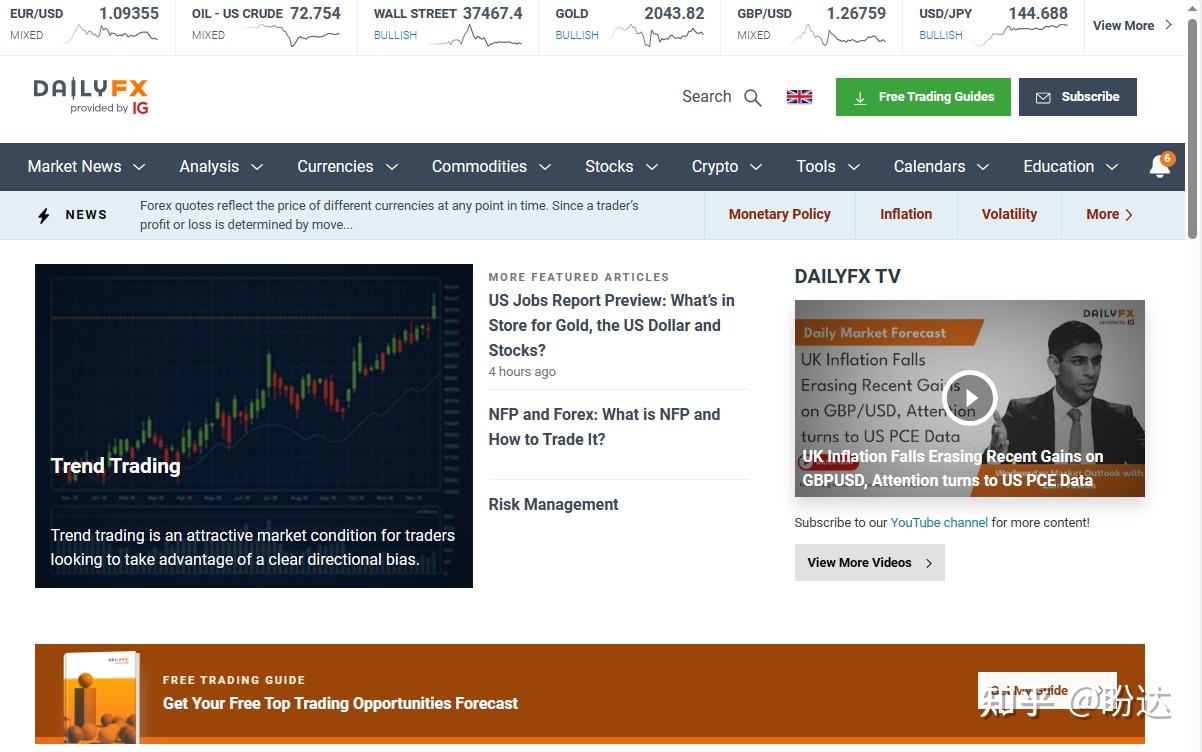This screenshot has height=752, width=1202.
Task: Click the Search text label
Action: click(x=706, y=97)
